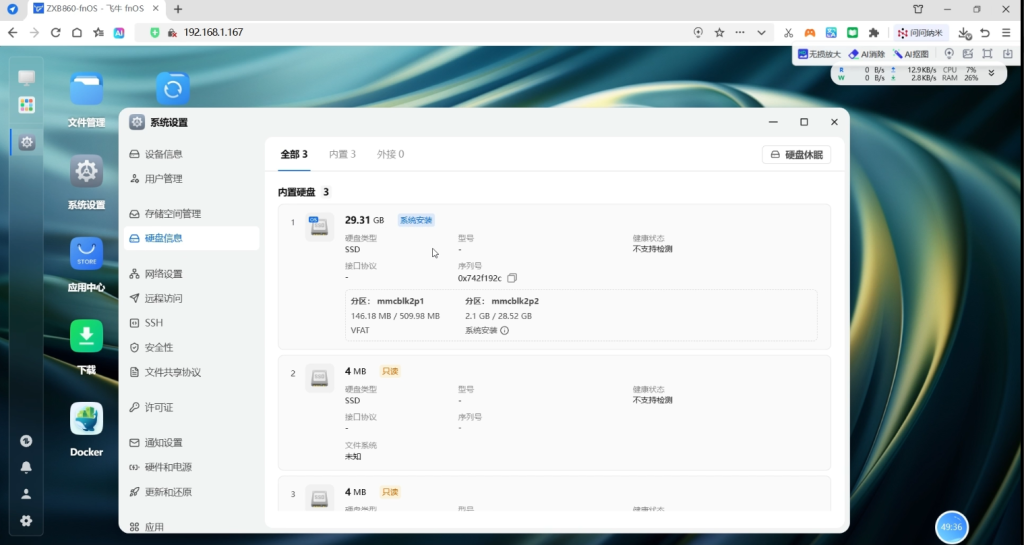Click the AI消除 toolbar button
The width and height of the screenshot is (1024, 545).
coord(866,54)
